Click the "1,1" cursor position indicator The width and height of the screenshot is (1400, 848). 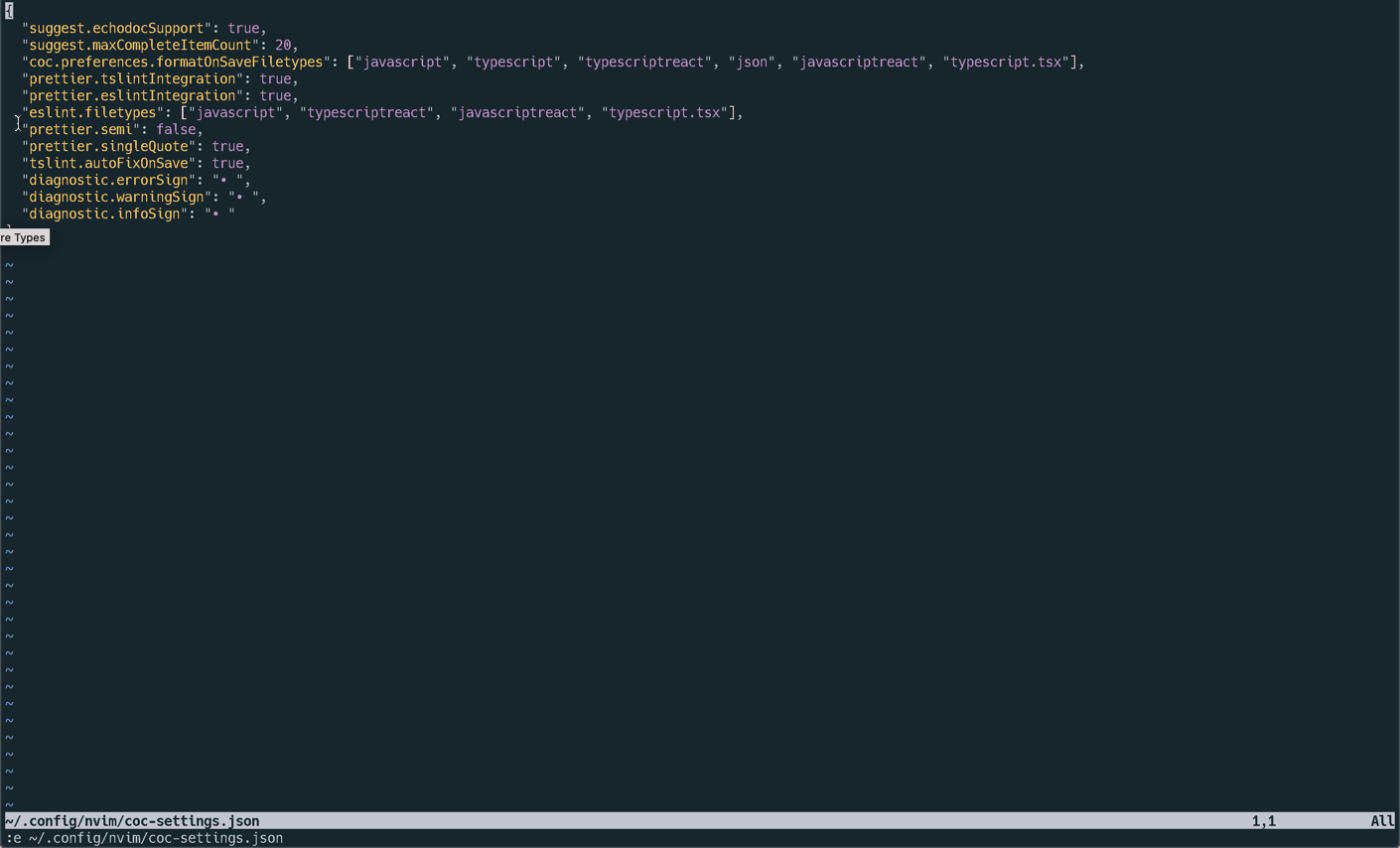[1262, 821]
